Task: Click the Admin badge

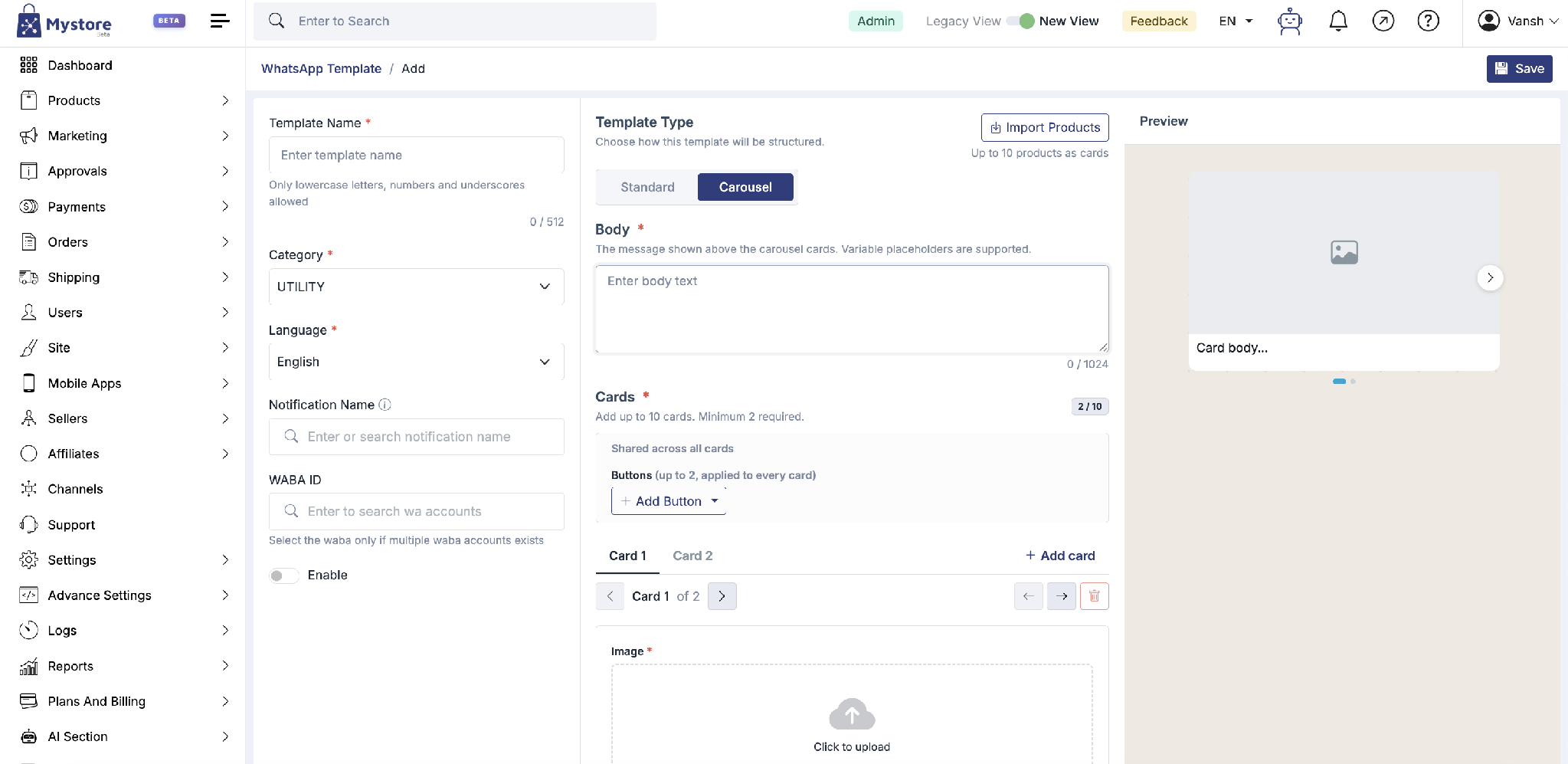Action: click(876, 21)
